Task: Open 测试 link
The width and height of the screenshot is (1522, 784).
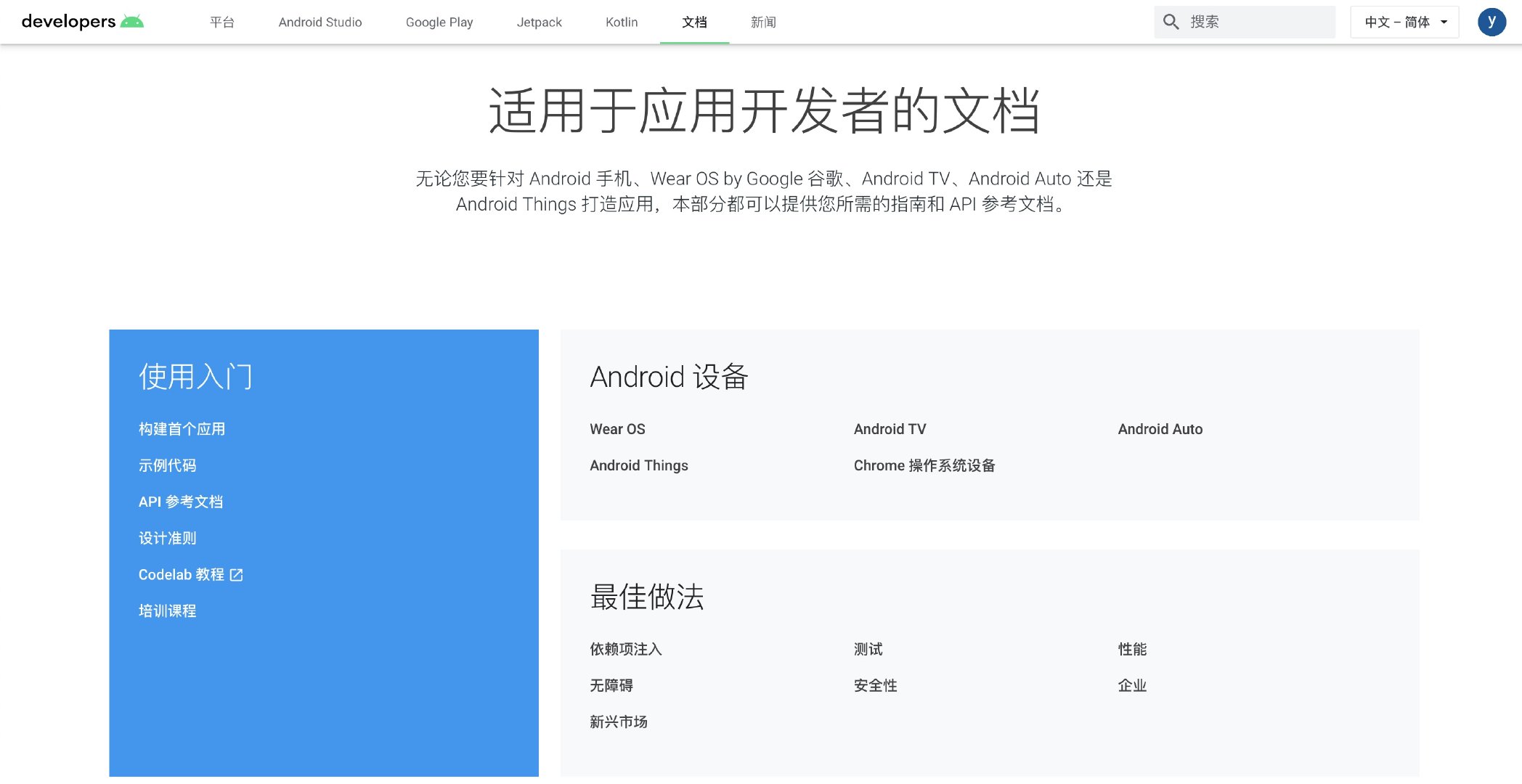Action: pyautogui.click(x=868, y=649)
